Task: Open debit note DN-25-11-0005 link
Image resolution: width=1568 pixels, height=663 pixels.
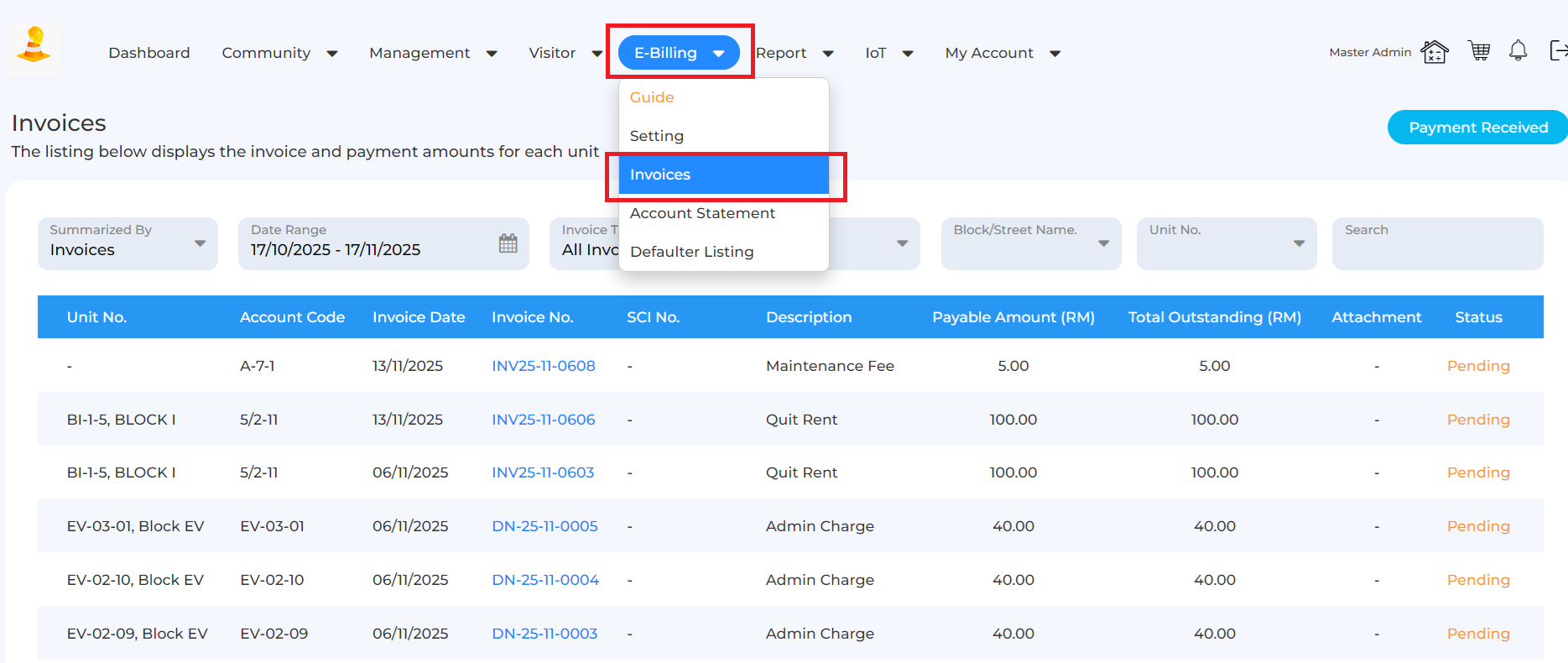Action: tap(544, 526)
